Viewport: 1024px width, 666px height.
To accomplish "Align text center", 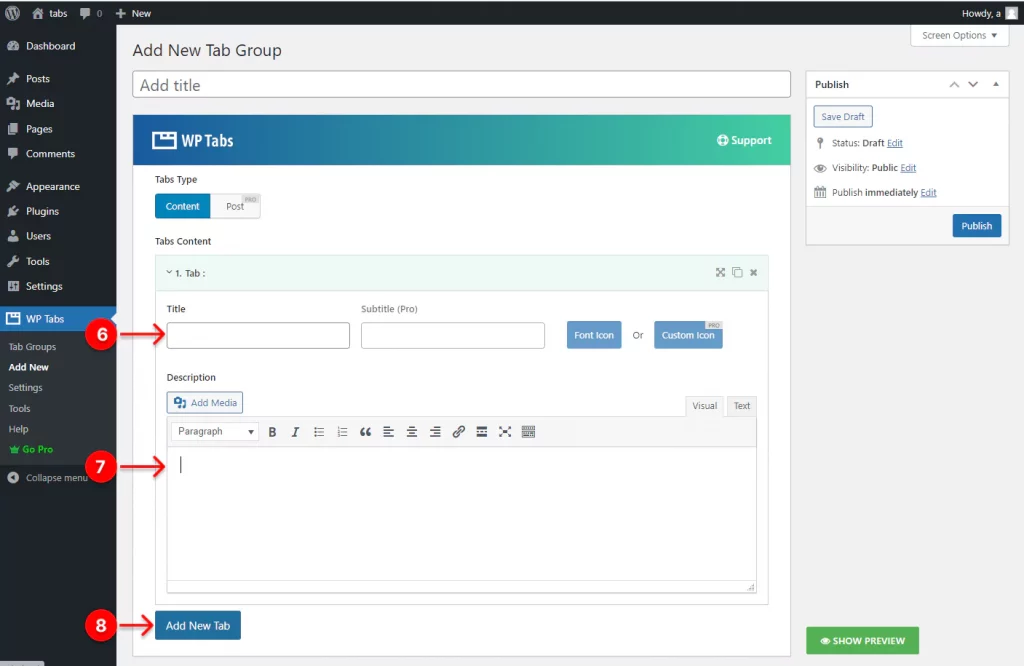I will [412, 432].
